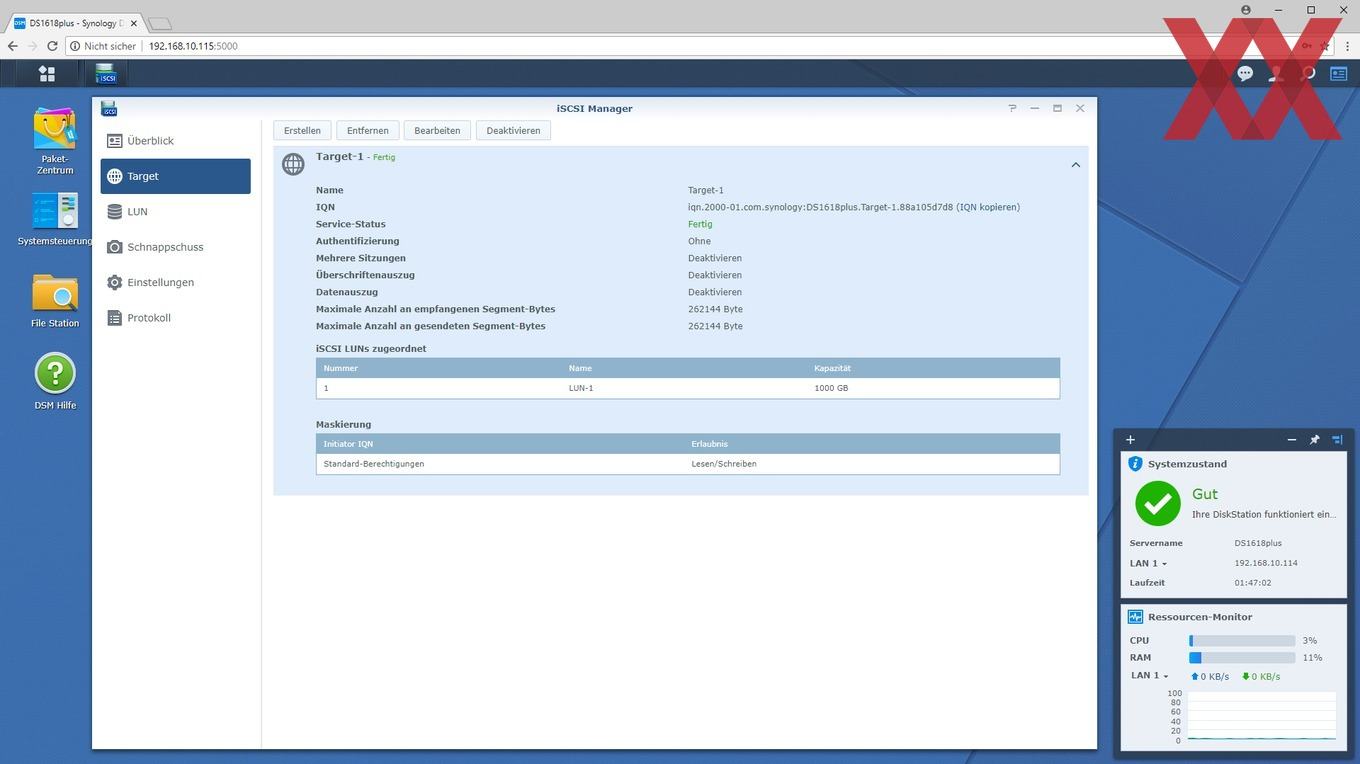Open the Überblick section
This screenshot has height=764, width=1360.
click(175, 141)
